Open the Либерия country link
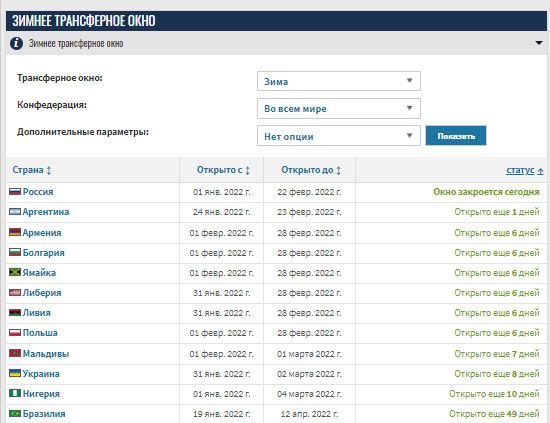The height and width of the screenshot is (423, 550). [42, 293]
